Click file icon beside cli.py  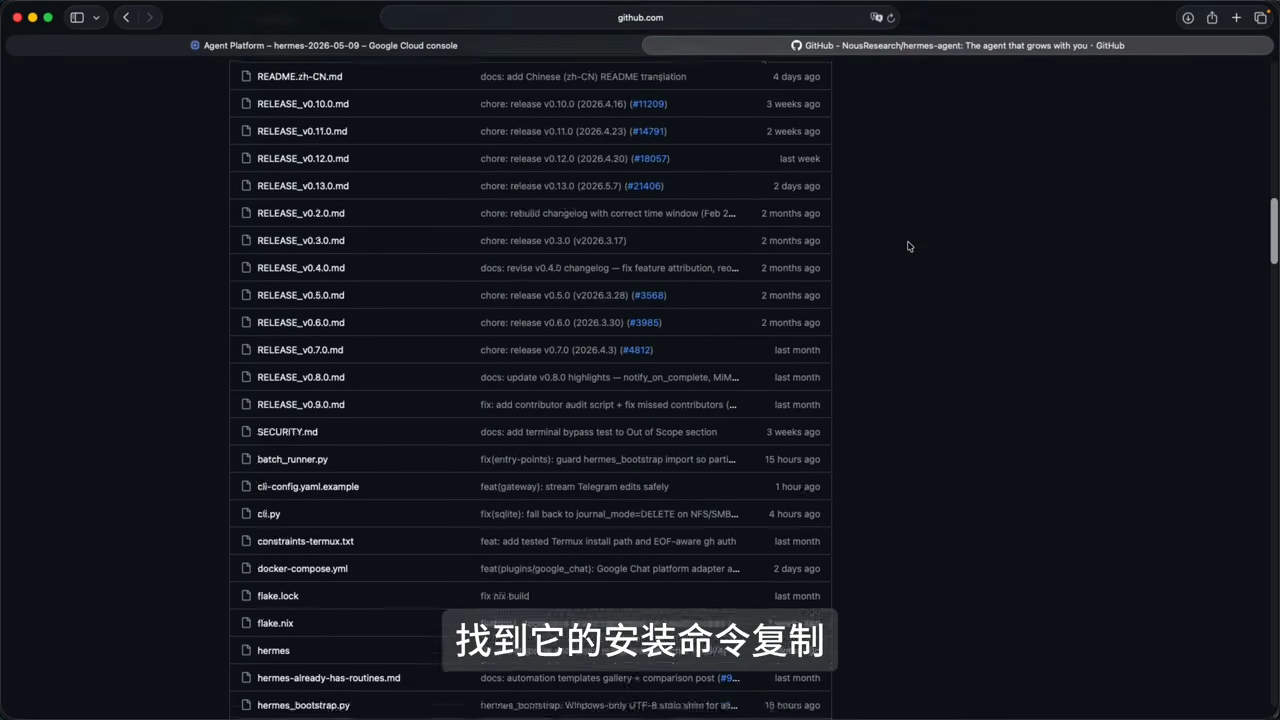pos(245,514)
